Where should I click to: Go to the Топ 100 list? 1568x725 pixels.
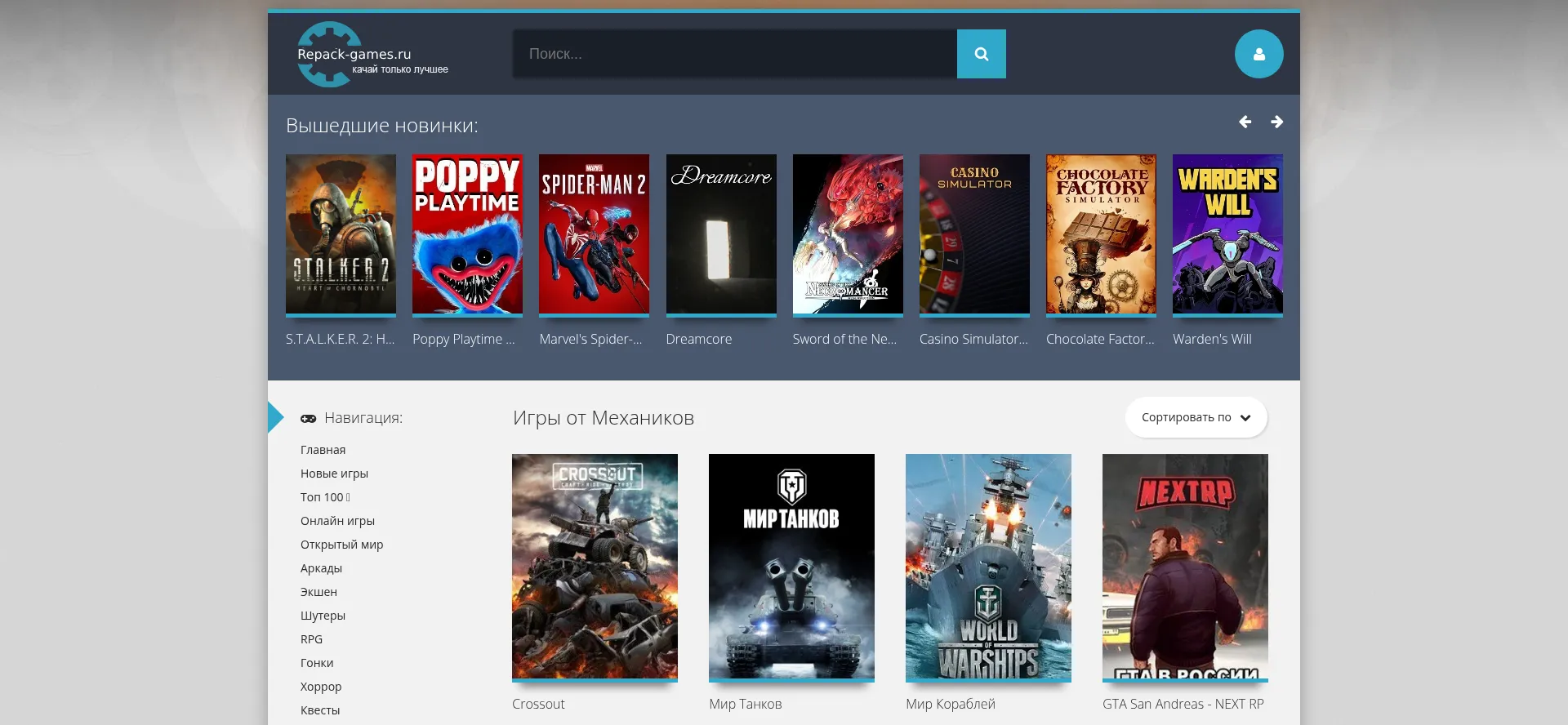click(x=322, y=497)
